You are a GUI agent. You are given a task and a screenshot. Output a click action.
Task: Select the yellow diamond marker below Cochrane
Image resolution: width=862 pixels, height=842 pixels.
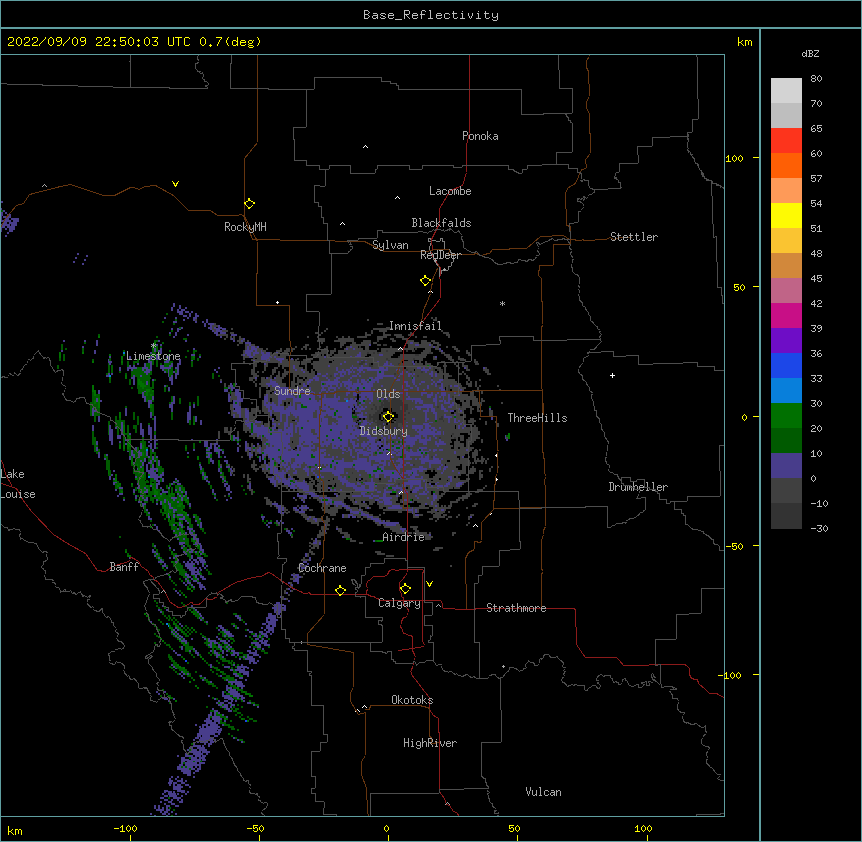tap(340, 590)
